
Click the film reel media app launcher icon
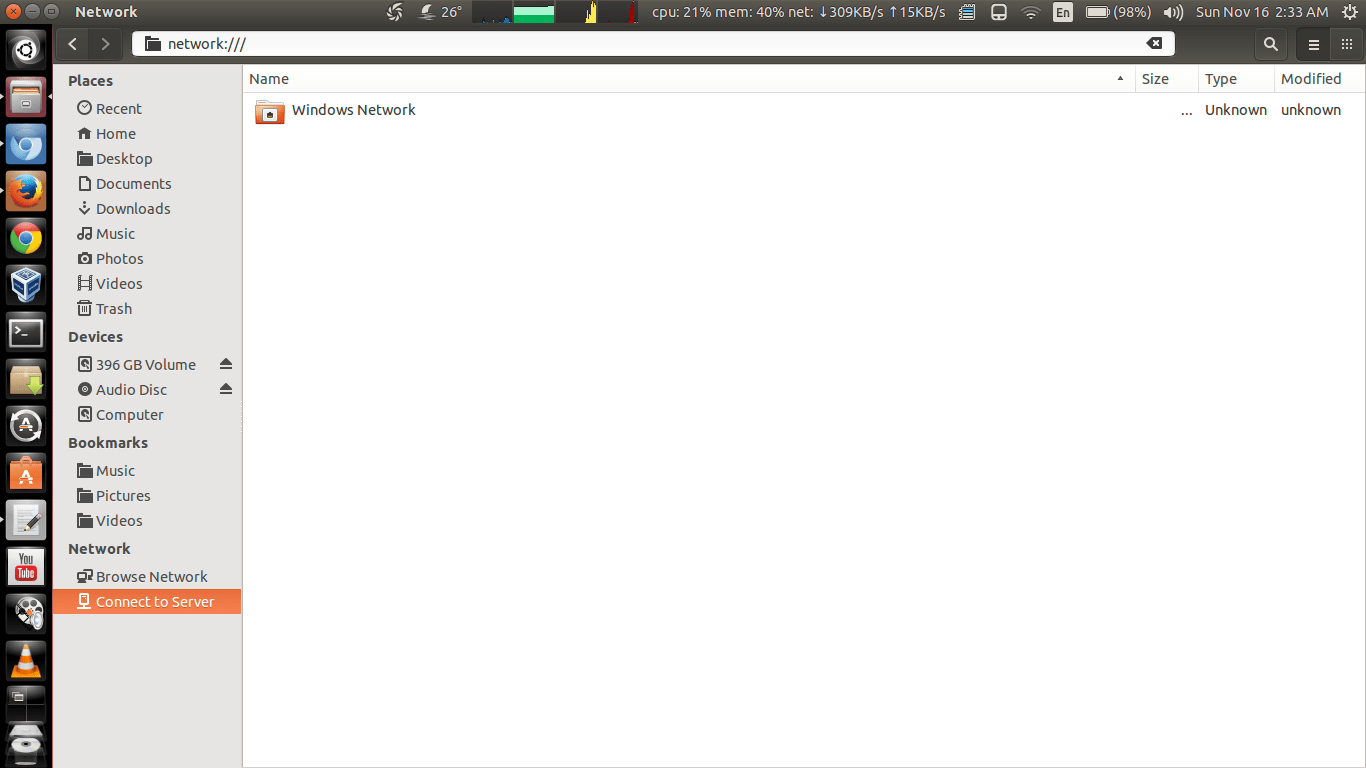pos(26,614)
